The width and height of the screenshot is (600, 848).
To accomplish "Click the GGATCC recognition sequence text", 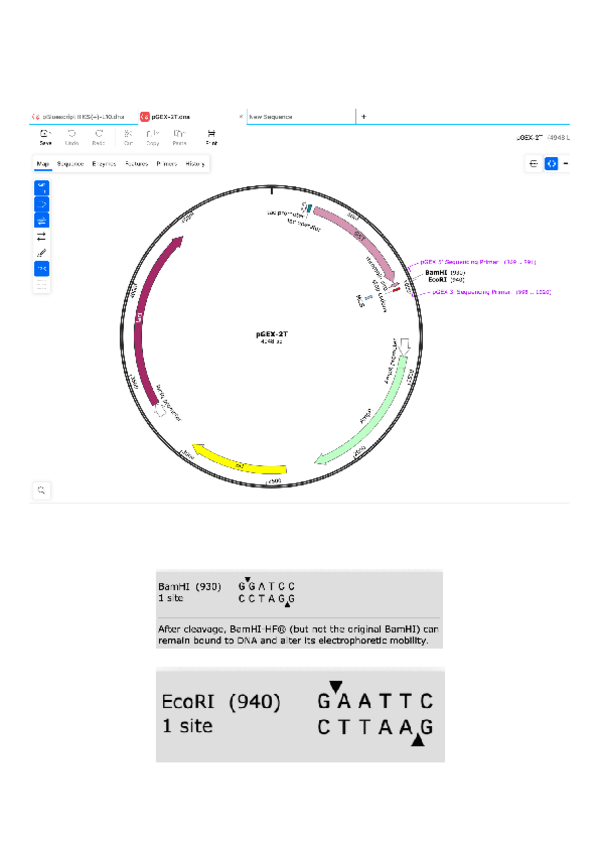I will coord(267,586).
